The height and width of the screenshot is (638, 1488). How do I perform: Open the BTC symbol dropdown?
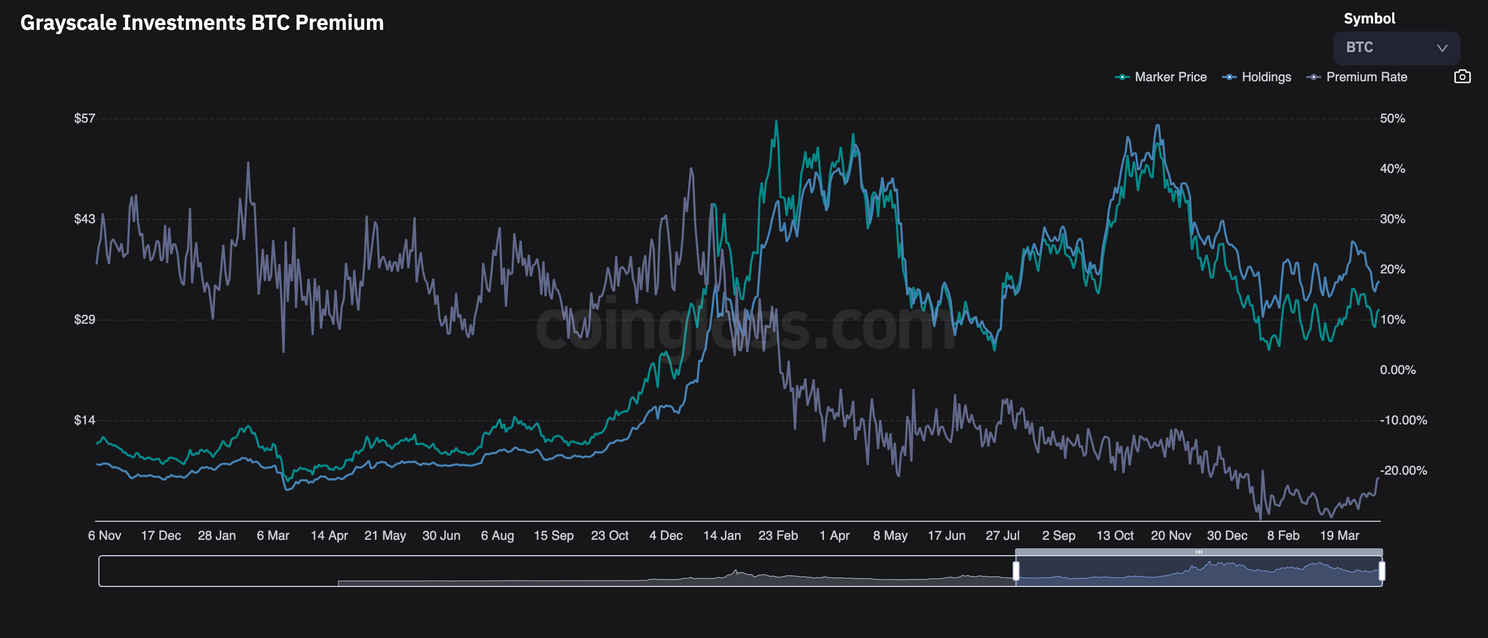click(1396, 48)
